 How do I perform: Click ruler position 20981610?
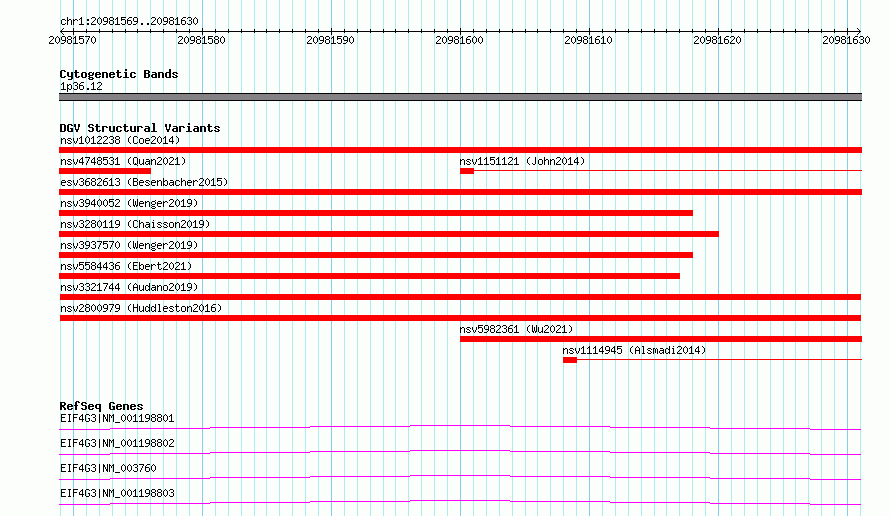point(588,40)
